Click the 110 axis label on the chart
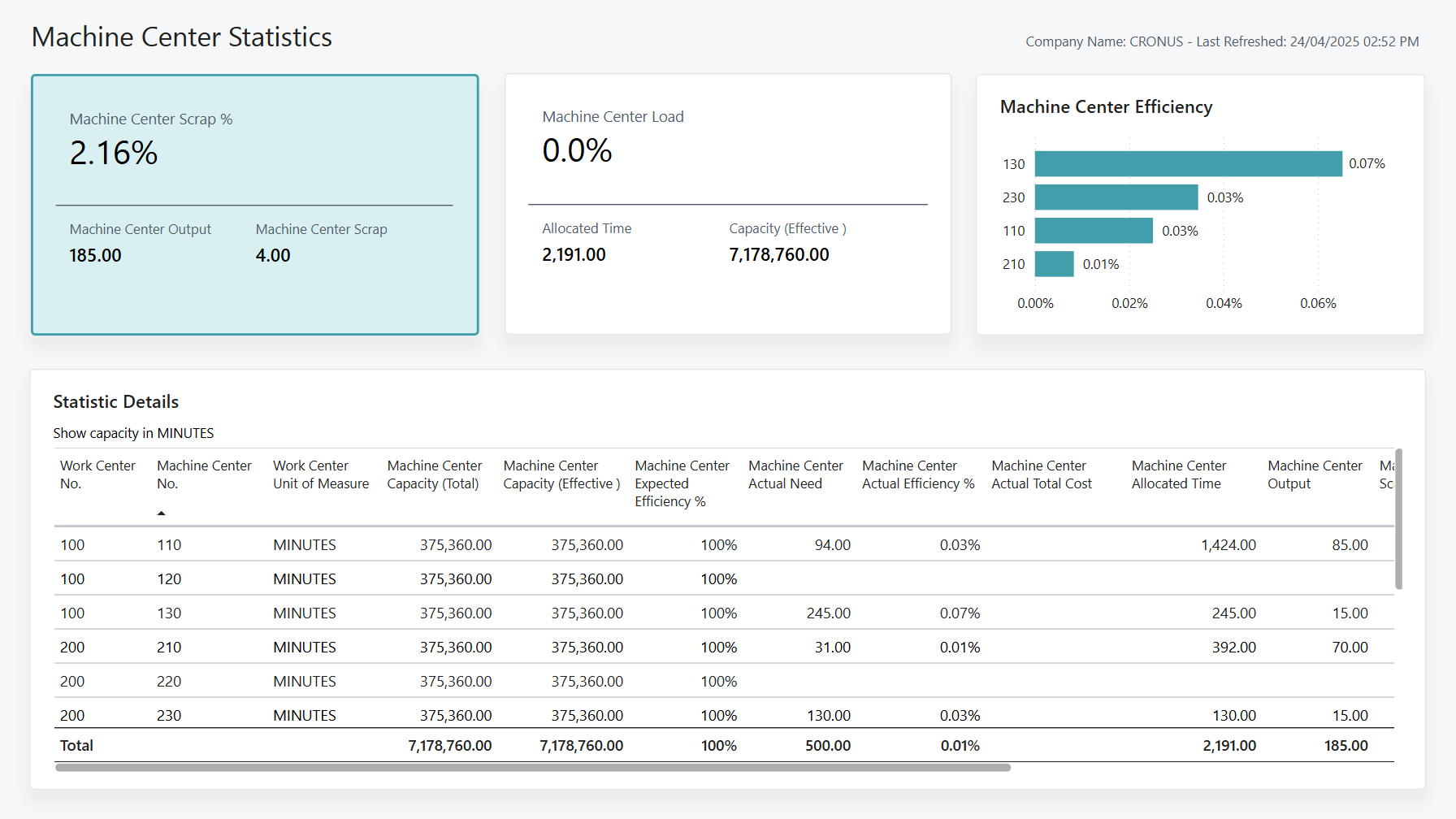This screenshot has width=1456, height=819. [1013, 230]
